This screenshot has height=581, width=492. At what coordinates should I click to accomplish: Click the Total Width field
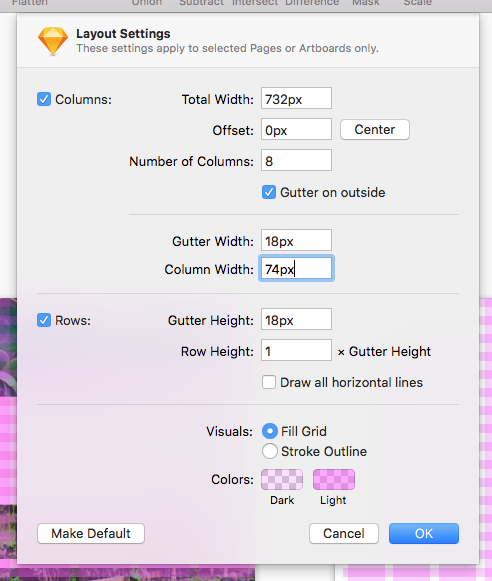(x=296, y=99)
